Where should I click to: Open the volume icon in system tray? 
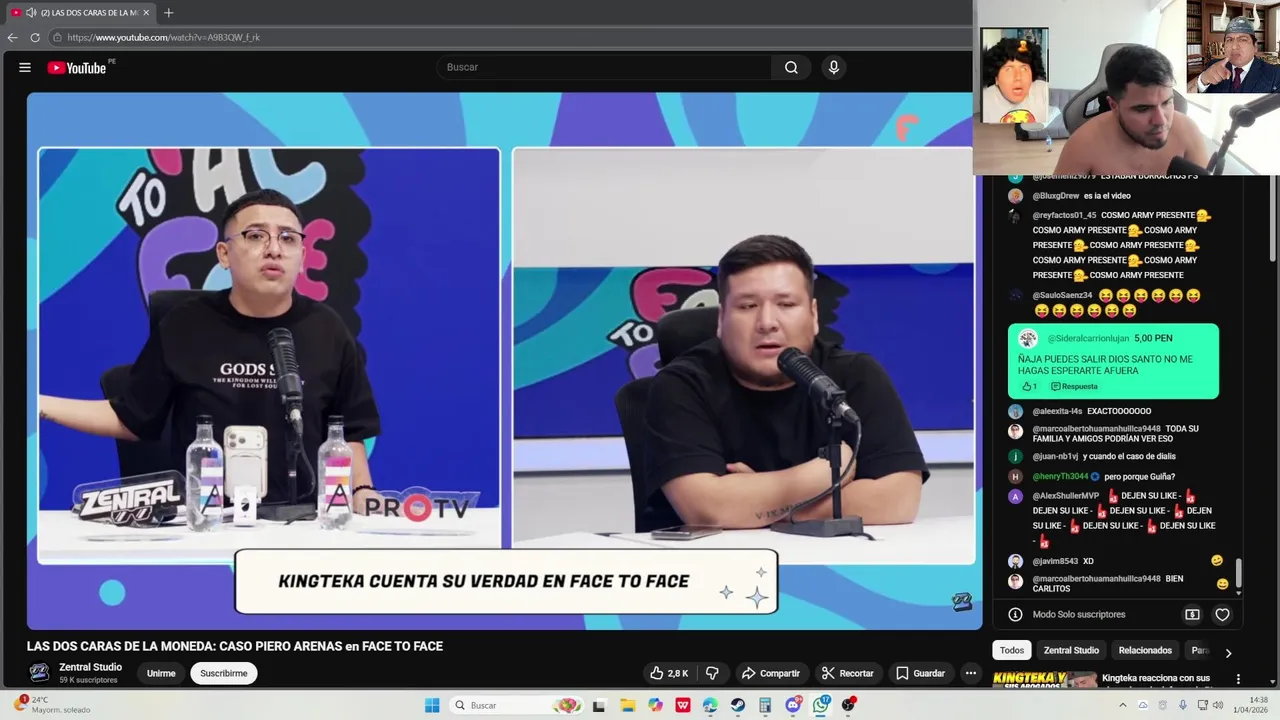click(1217, 705)
